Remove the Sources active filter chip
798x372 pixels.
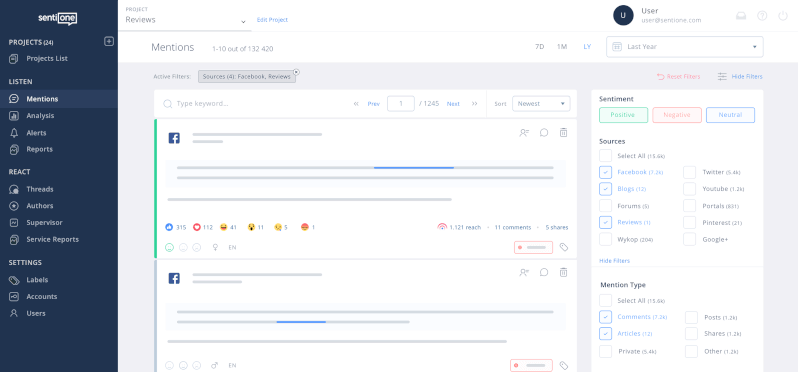tap(297, 72)
